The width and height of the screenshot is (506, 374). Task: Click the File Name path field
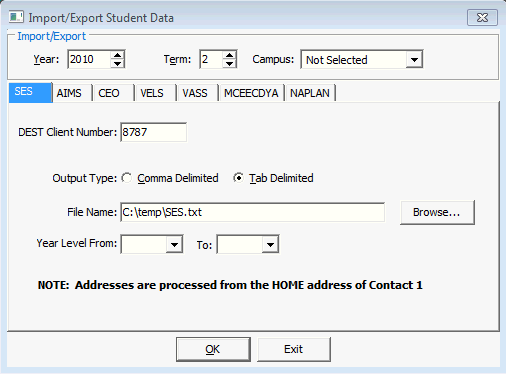tap(253, 212)
